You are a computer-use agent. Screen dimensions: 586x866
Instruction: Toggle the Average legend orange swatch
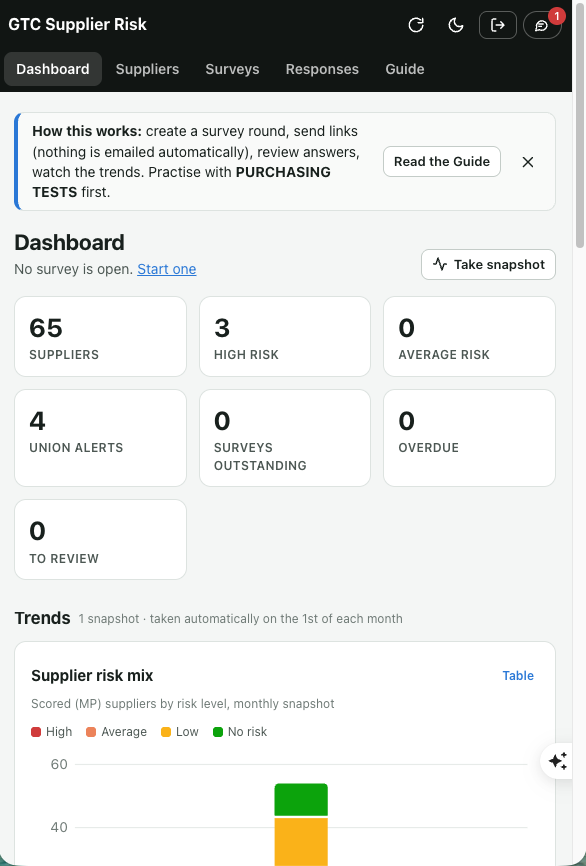pyautogui.click(x=91, y=732)
